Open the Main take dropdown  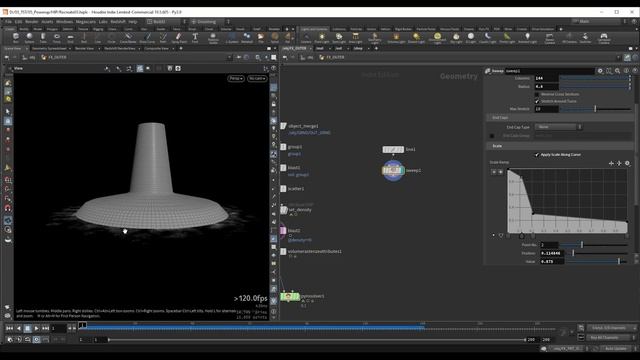599,21
